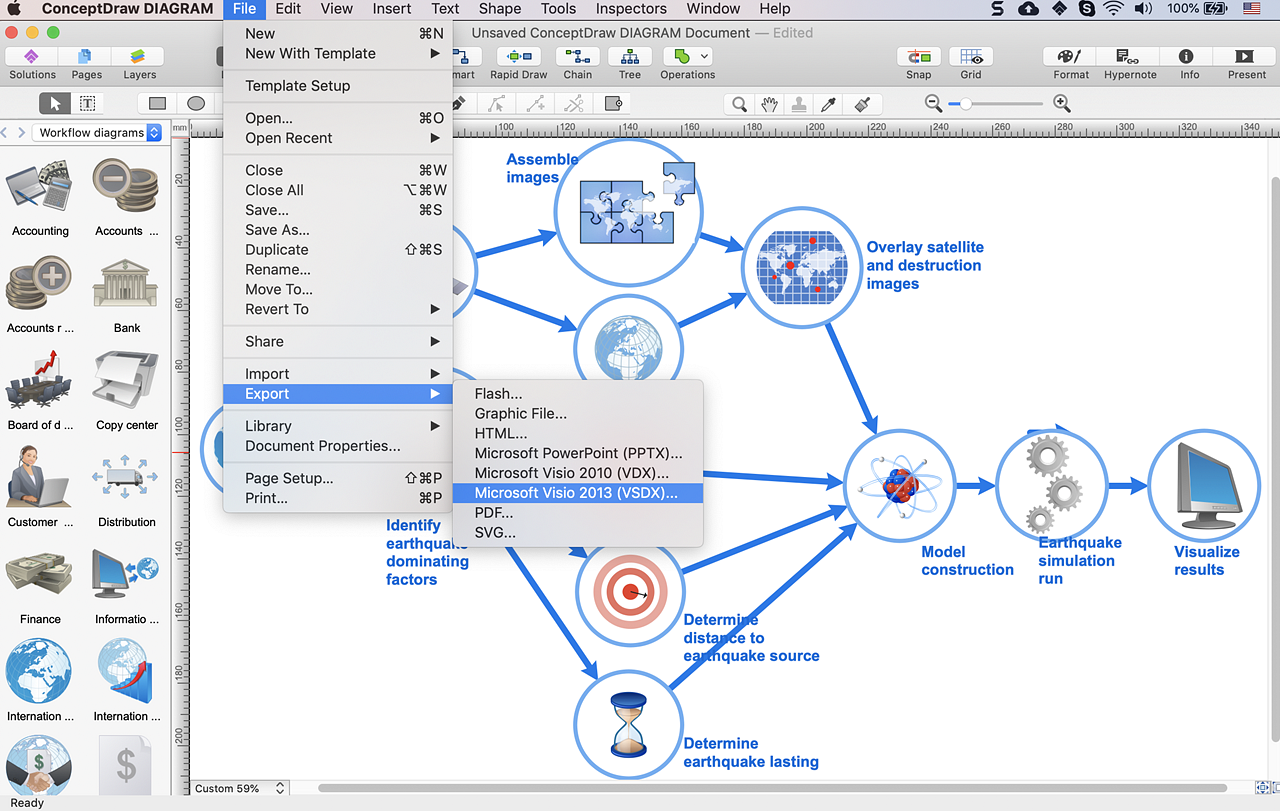Screen dimensions: 1280x811
Task: Navigate back in library panel
Action: tap(6, 132)
